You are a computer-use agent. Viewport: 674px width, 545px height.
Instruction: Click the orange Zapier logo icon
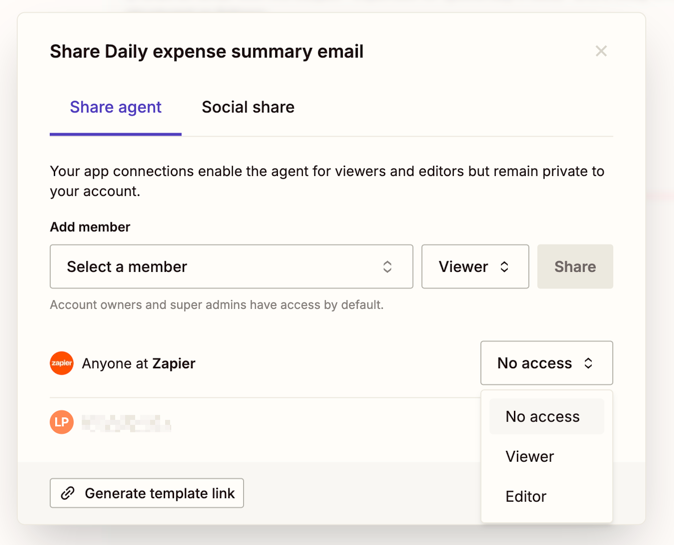click(62, 363)
